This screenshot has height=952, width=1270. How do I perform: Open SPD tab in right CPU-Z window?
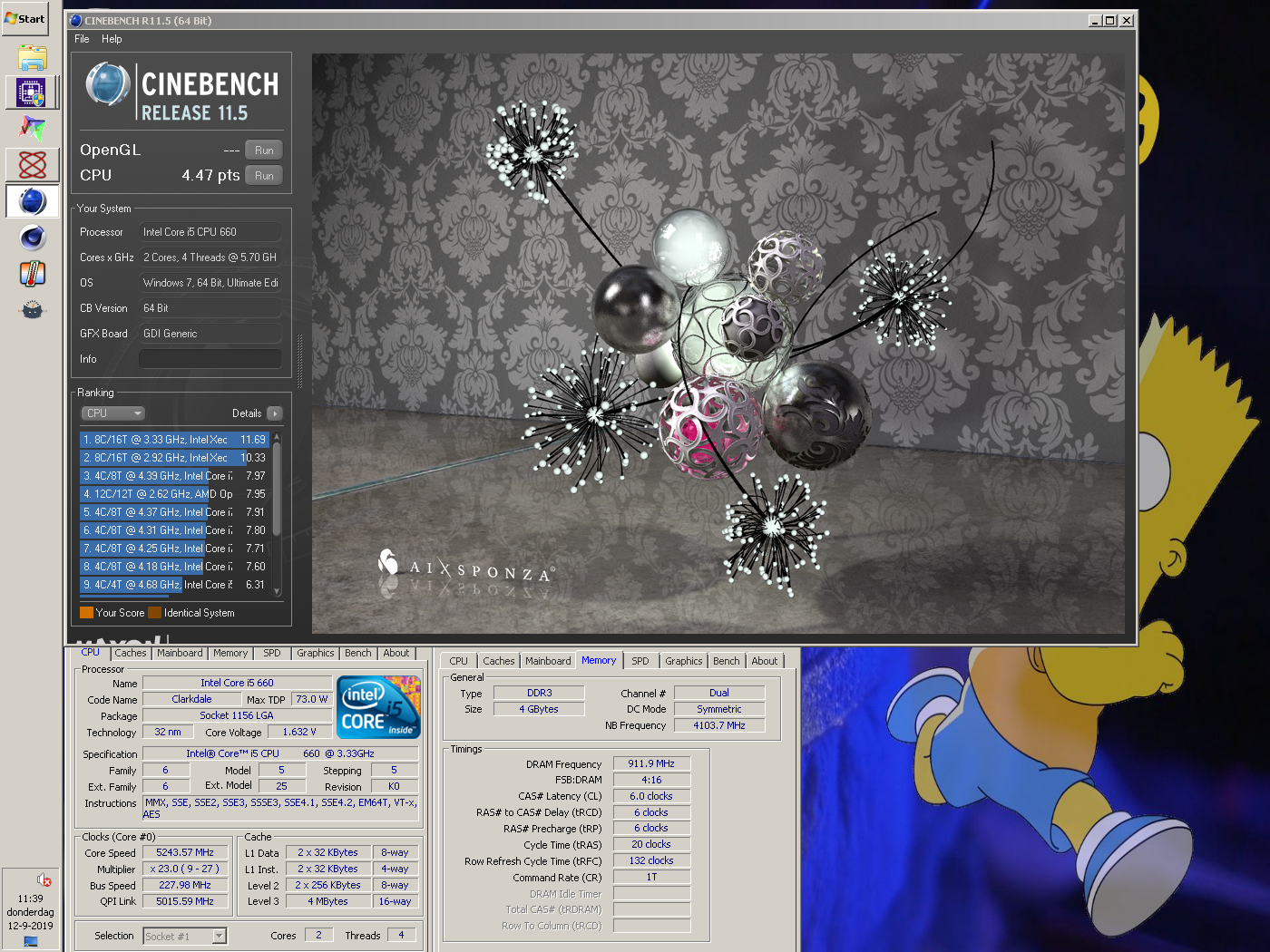pyautogui.click(x=640, y=661)
